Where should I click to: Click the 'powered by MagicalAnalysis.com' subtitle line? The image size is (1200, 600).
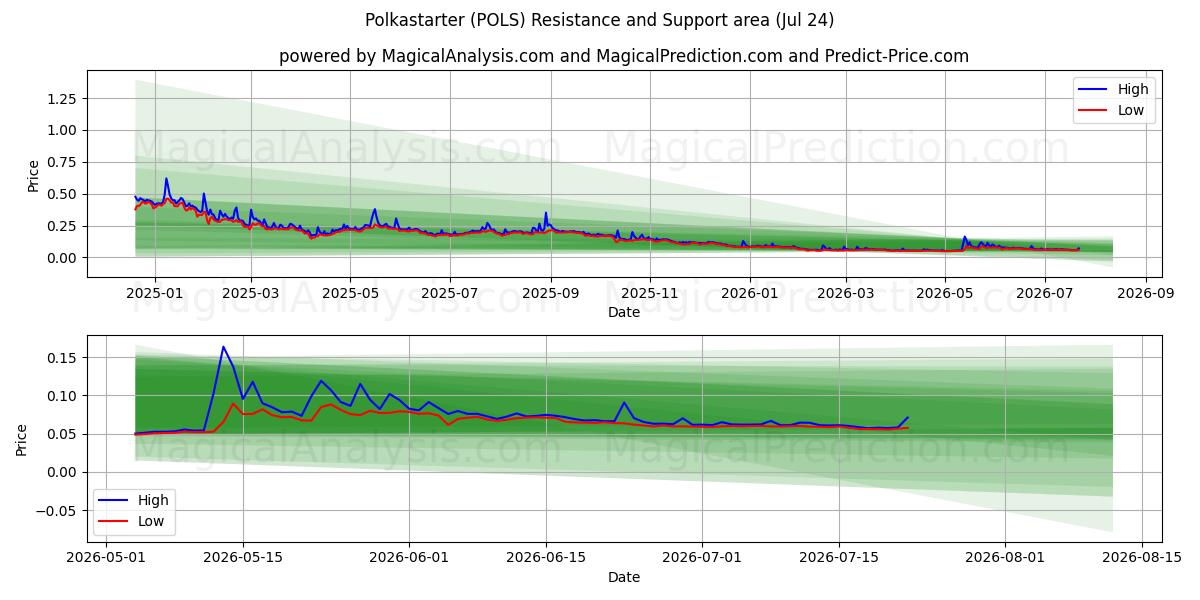pos(624,56)
